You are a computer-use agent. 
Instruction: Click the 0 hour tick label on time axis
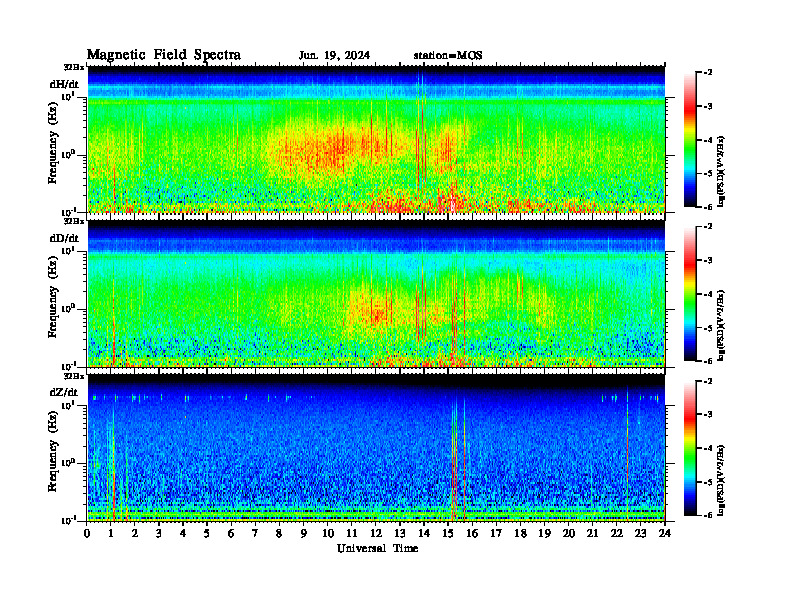(87, 534)
